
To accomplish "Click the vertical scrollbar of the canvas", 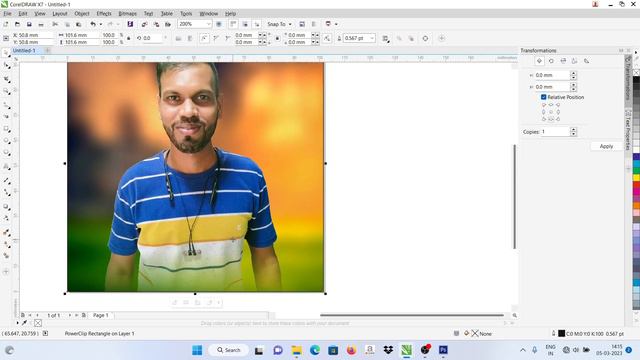I will coord(514,196).
